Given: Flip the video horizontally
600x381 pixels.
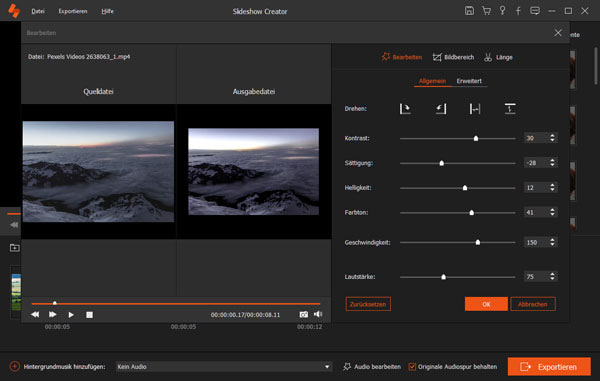Looking at the screenshot, I should [x=475, y=109].
